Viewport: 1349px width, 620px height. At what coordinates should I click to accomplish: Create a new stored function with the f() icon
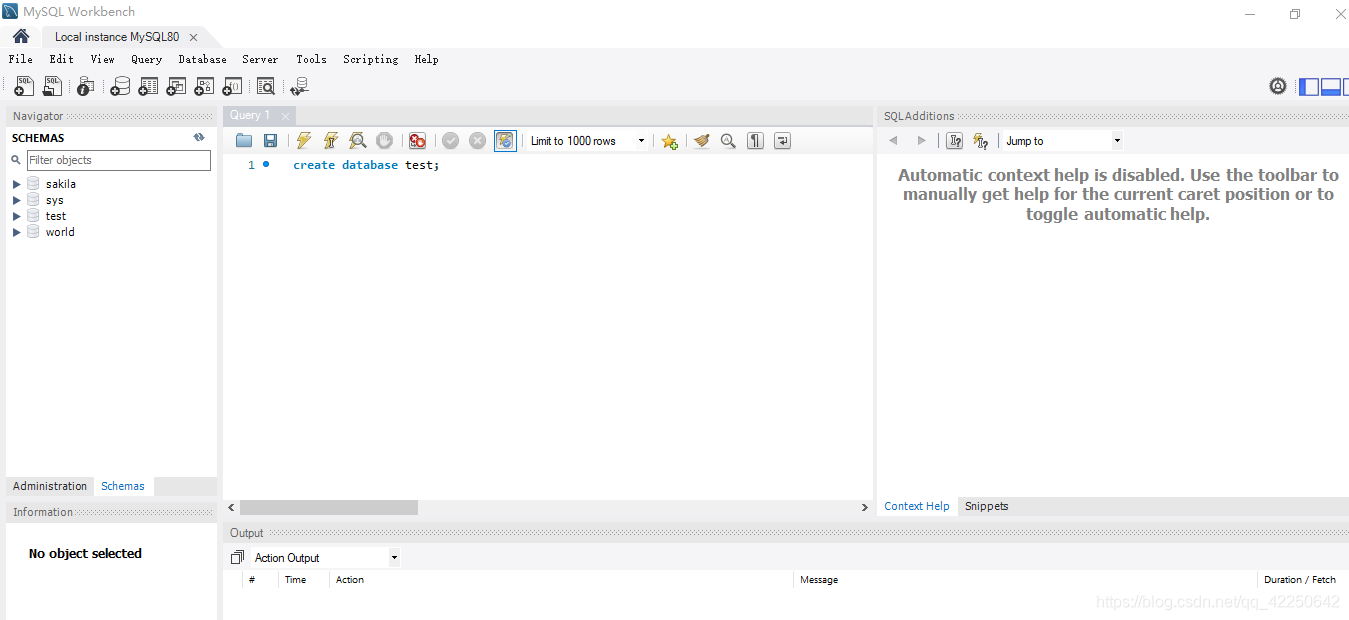point(232,86)
